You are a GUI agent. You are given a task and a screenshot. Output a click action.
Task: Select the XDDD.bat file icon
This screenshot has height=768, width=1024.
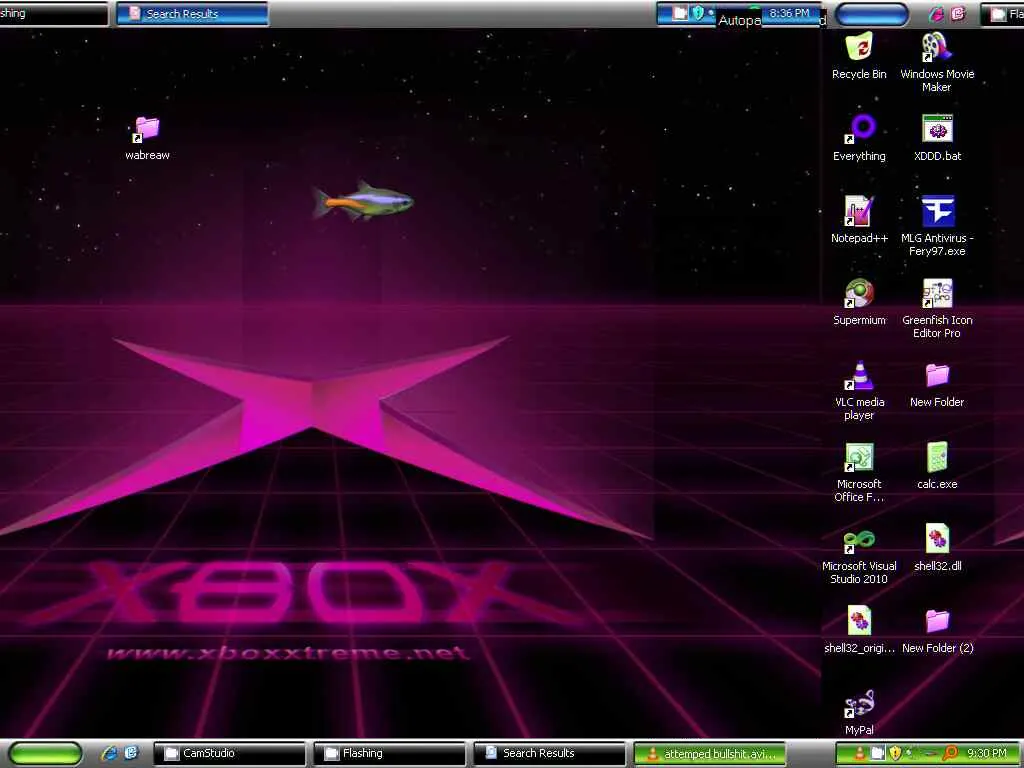pos(937,138)
